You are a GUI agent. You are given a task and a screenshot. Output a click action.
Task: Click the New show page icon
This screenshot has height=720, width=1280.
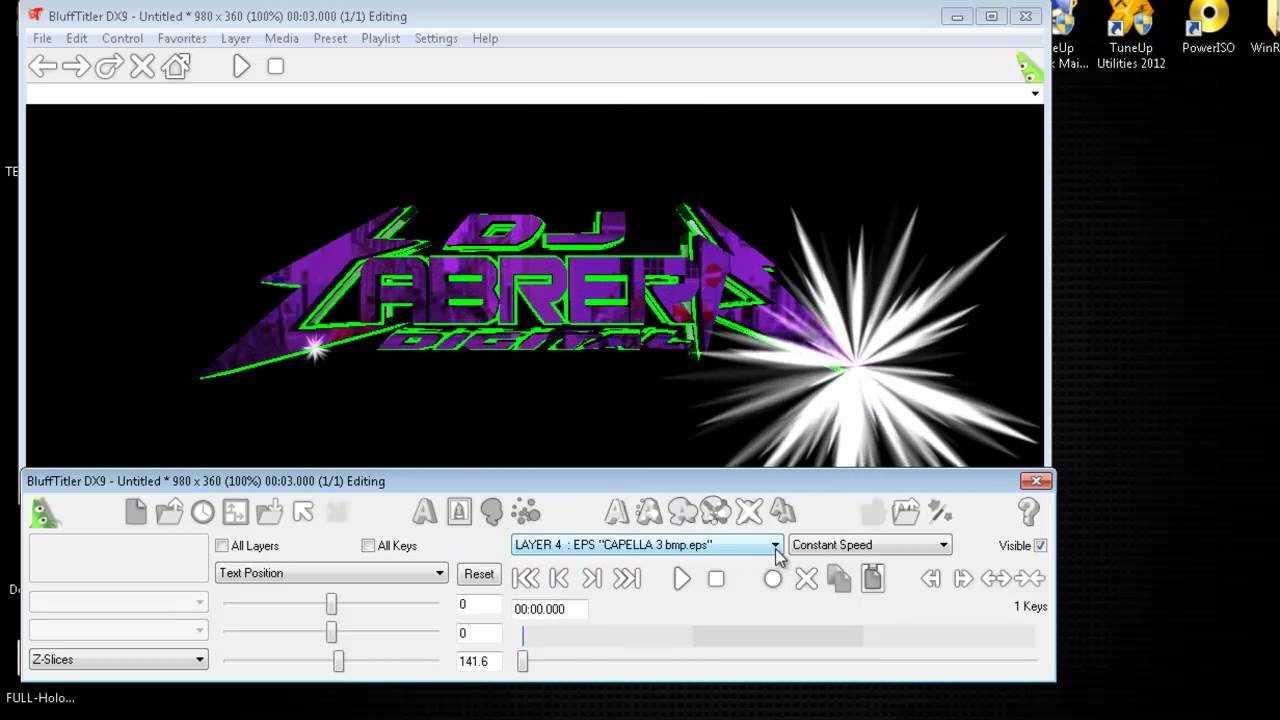(x=136, y=512)
